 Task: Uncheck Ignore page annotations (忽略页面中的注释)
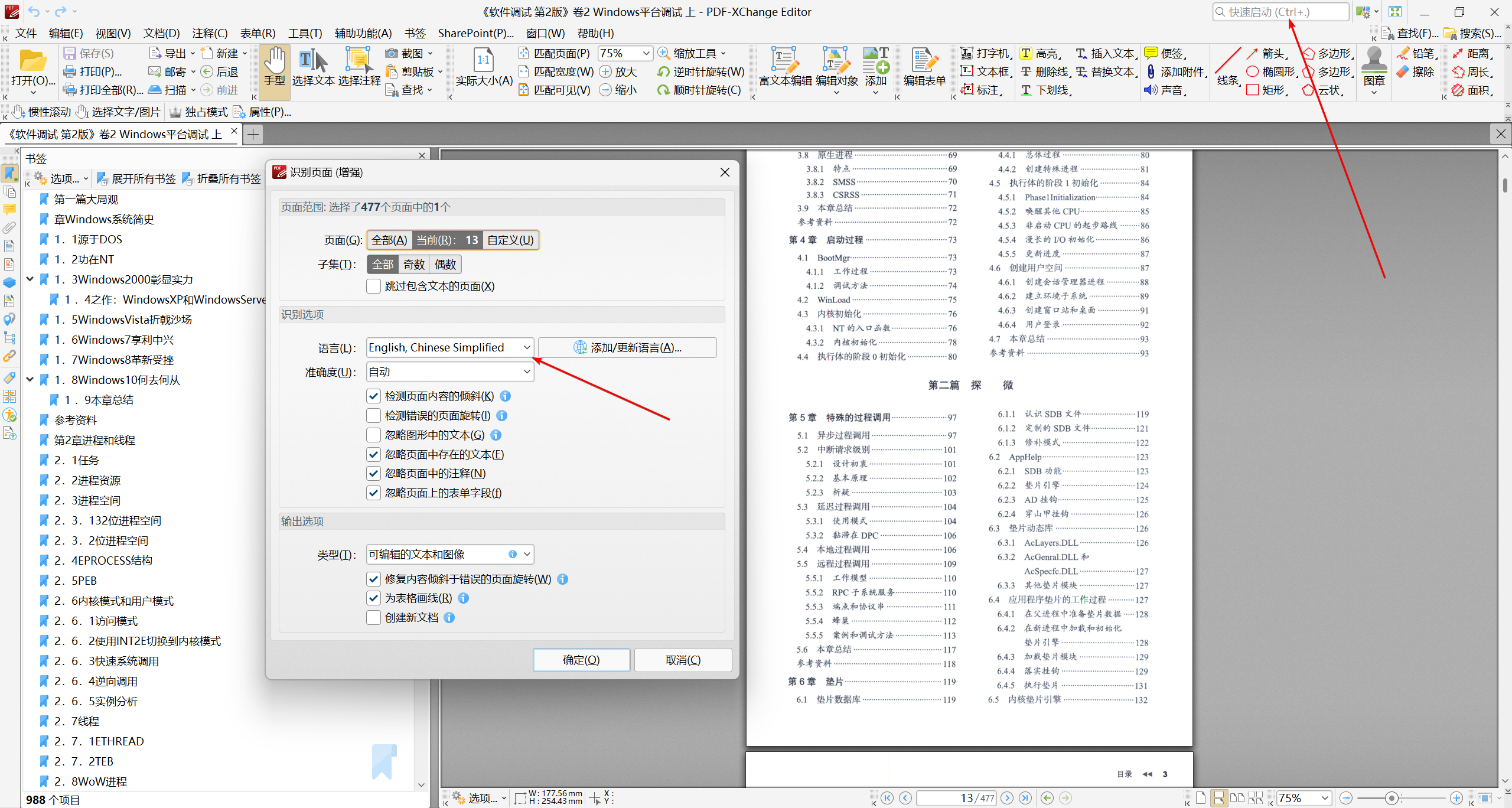[x=373, y=473]
